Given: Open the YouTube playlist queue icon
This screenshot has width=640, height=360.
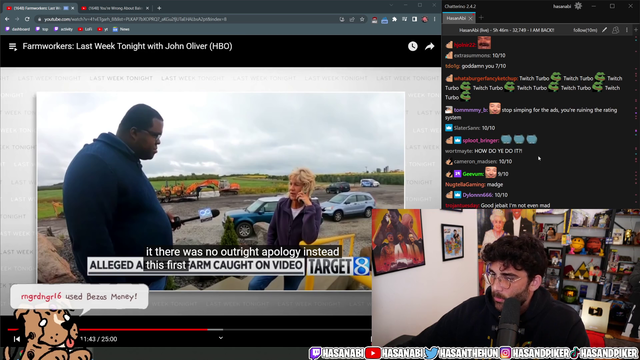Looking at the screenshot, I should point(13,47).
